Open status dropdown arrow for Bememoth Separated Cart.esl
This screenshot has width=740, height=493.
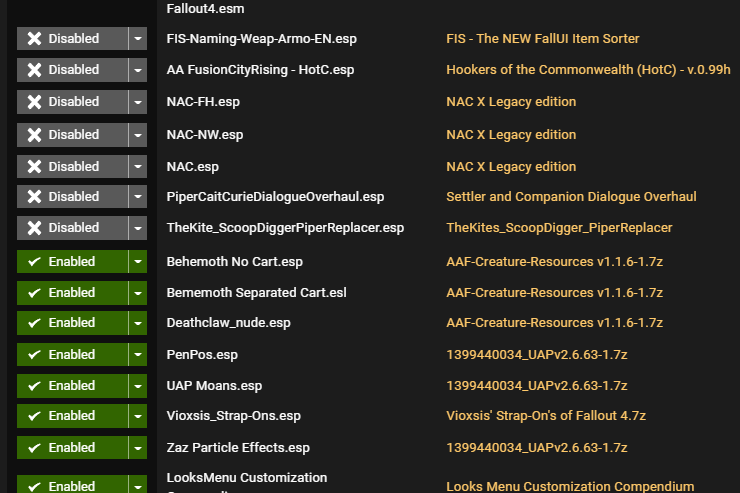138,293
